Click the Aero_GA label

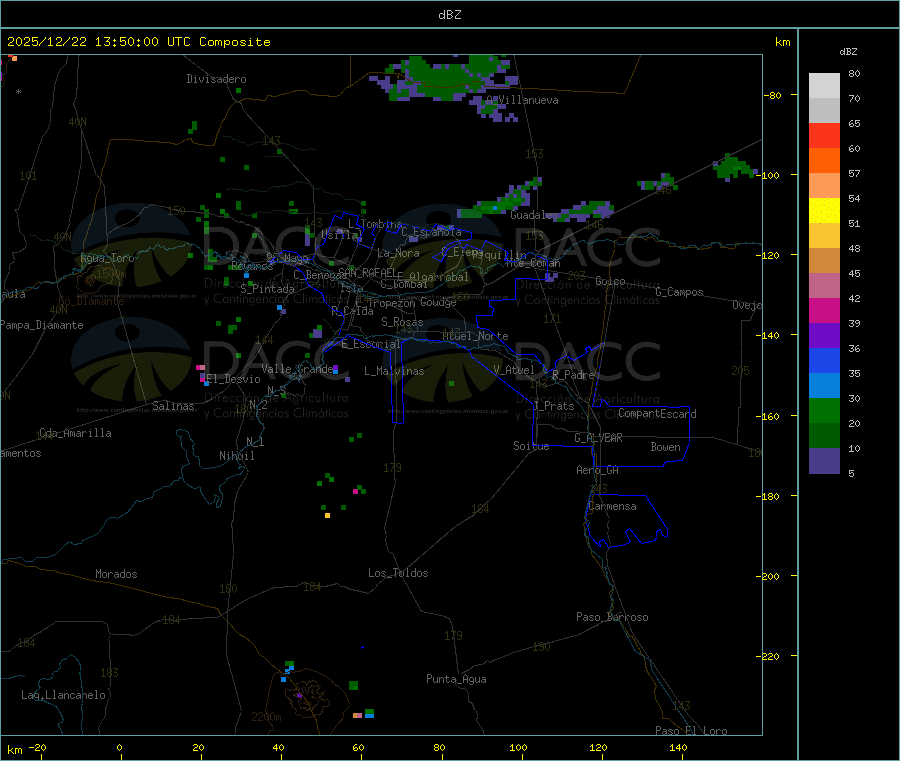coord(598,470)
